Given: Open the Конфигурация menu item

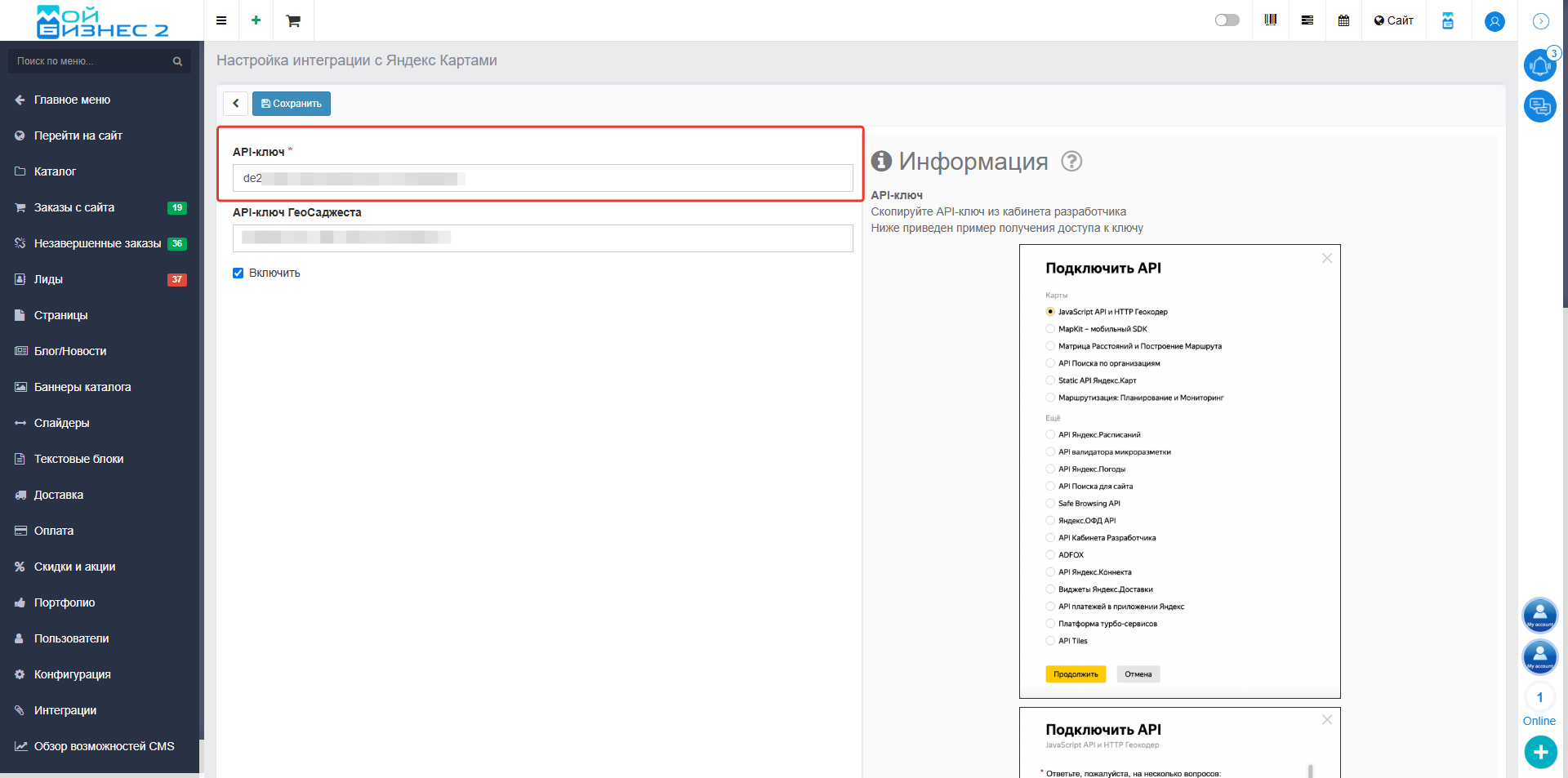Looking at the screenshot, I should click(100, 674).
